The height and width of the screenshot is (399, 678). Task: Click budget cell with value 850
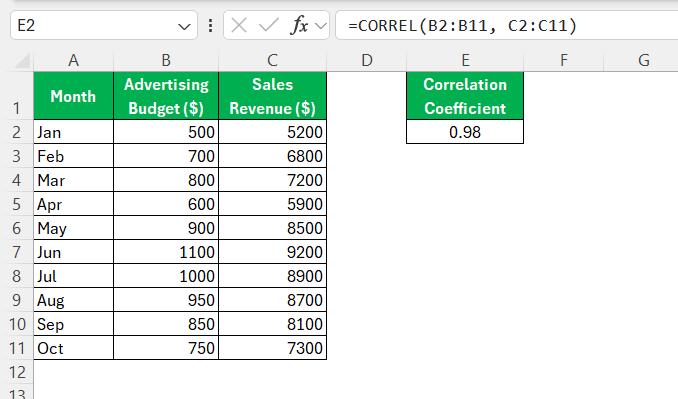[166, 324]
